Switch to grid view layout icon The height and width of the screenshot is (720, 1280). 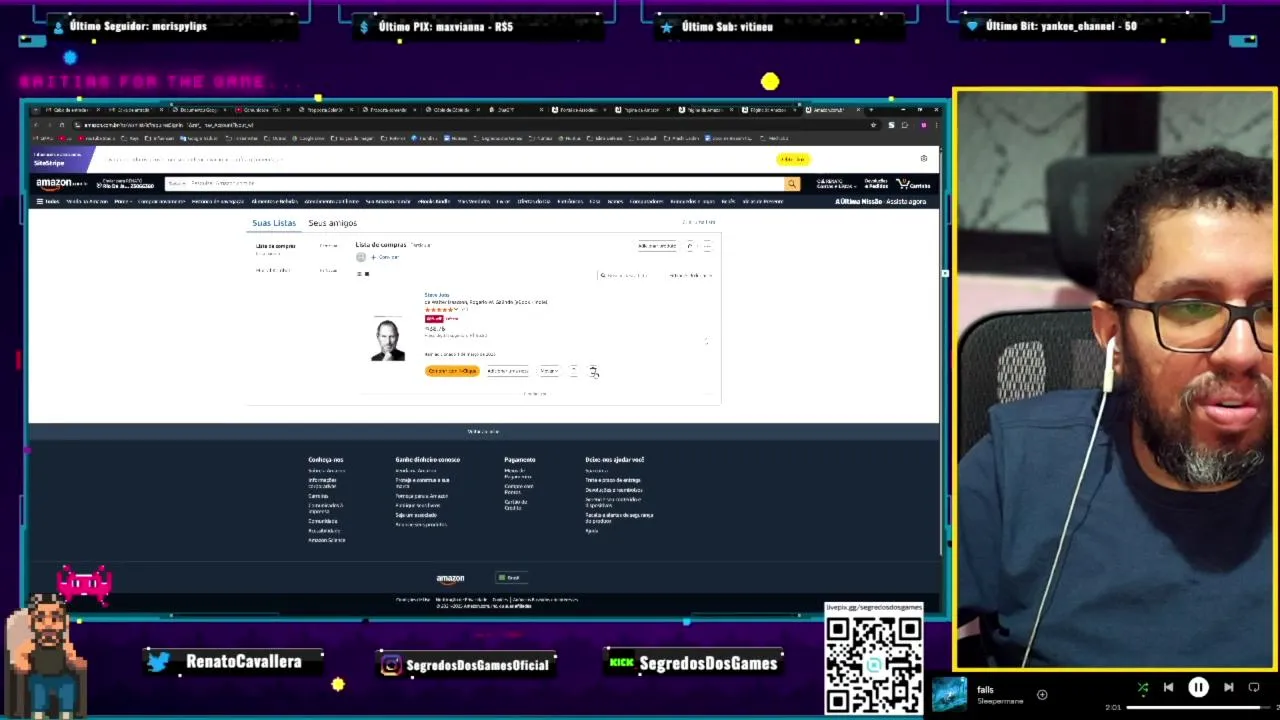(367, 274)
